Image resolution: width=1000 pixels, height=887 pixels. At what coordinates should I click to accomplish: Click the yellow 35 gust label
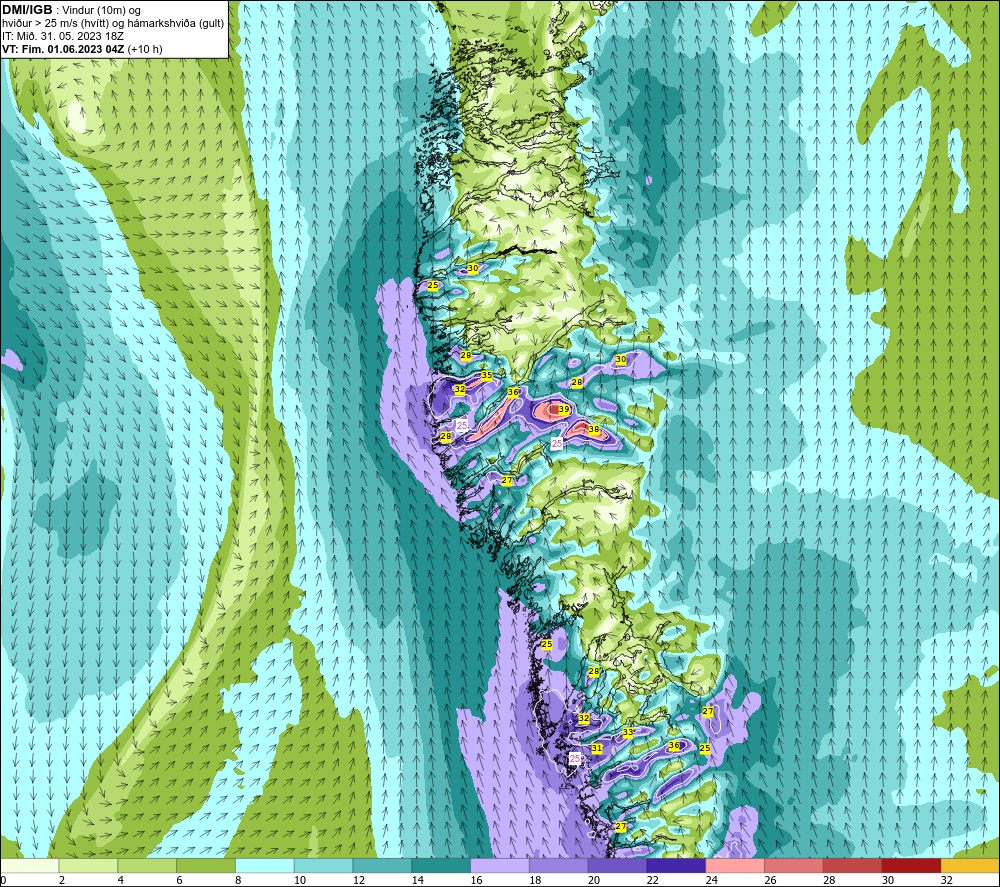point(487,376)
